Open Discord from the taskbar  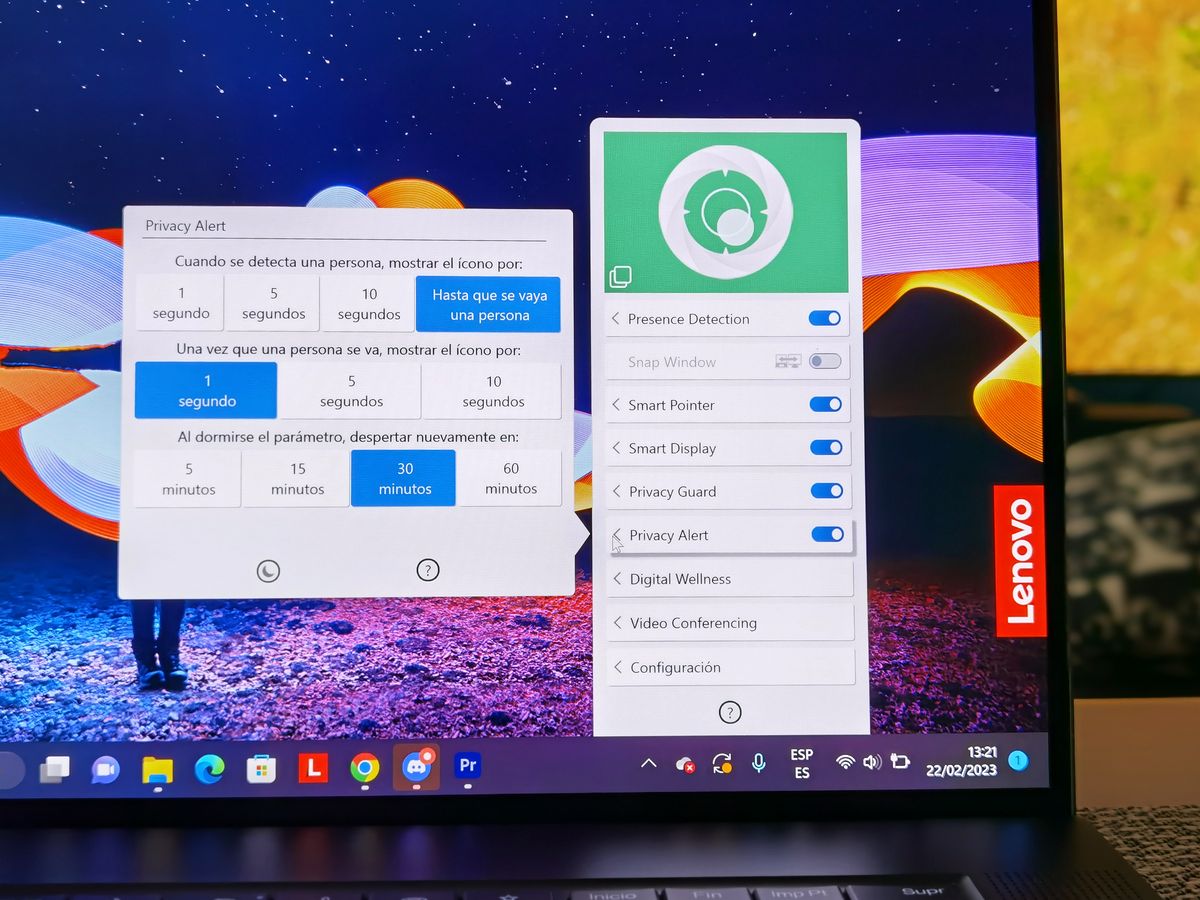tap(416, 767)
